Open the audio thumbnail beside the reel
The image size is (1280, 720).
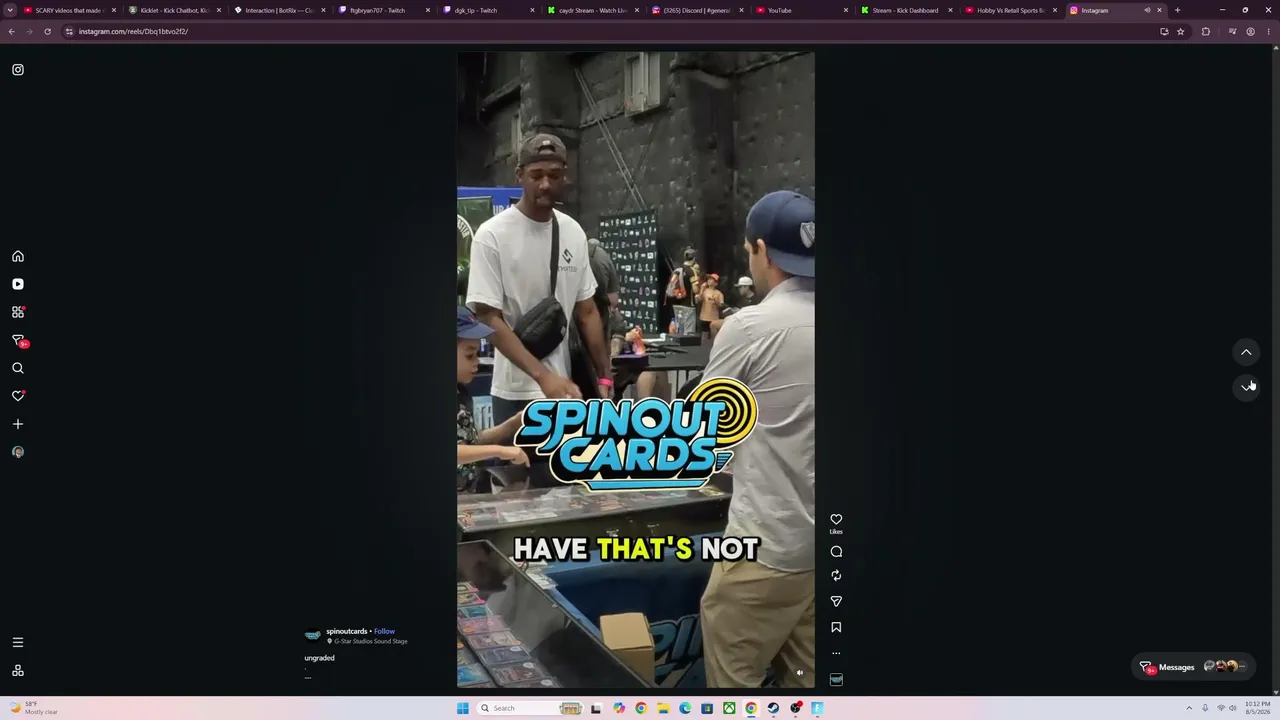click(x=836, y=680)
